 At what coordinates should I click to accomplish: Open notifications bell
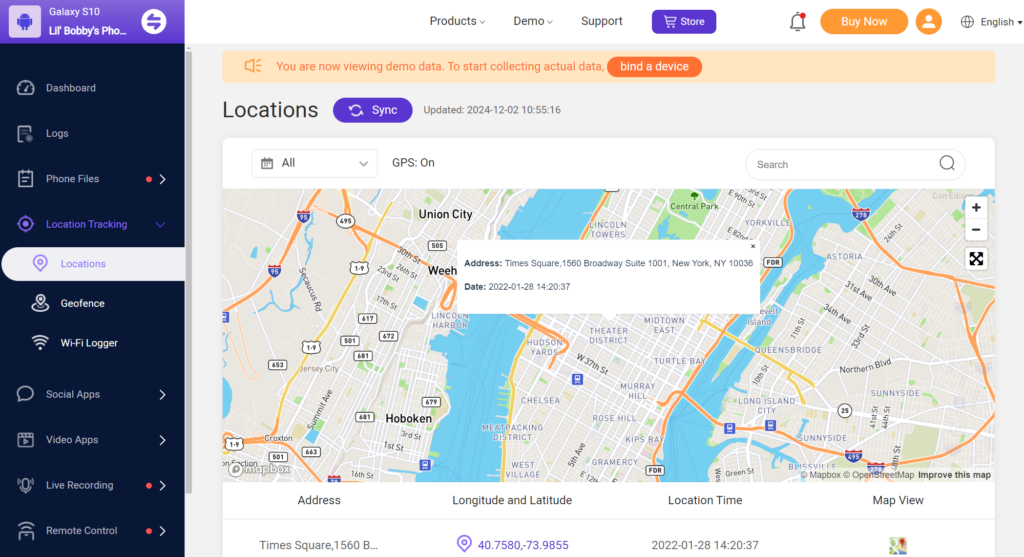(797, 22)
